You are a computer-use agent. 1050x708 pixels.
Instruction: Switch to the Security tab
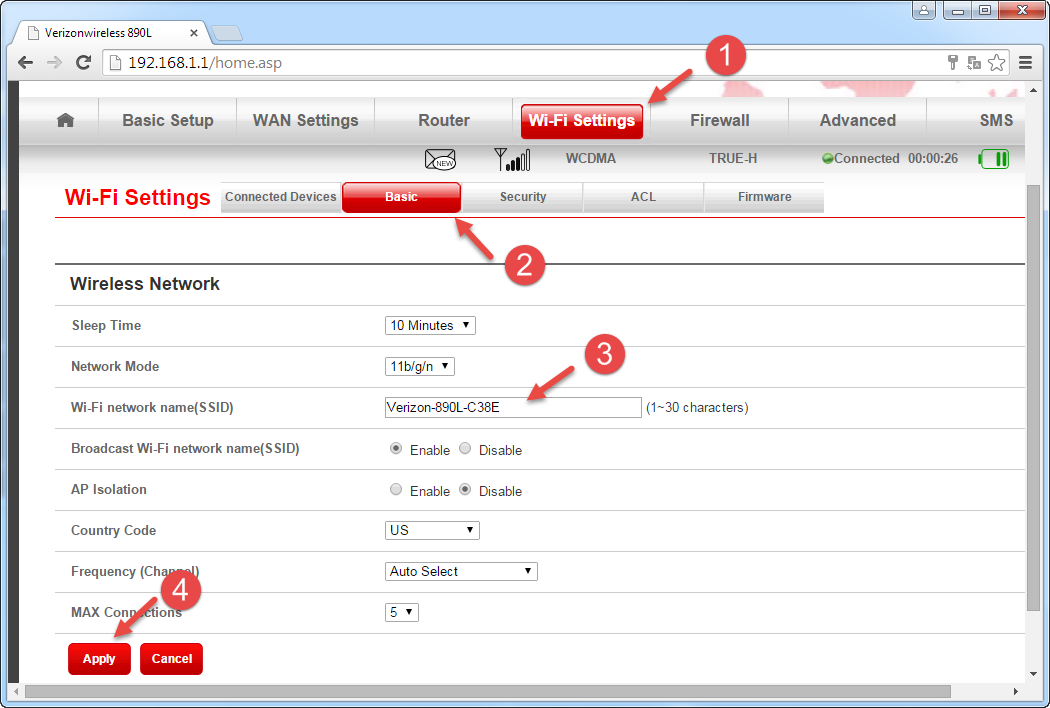[x=523, y=197]
